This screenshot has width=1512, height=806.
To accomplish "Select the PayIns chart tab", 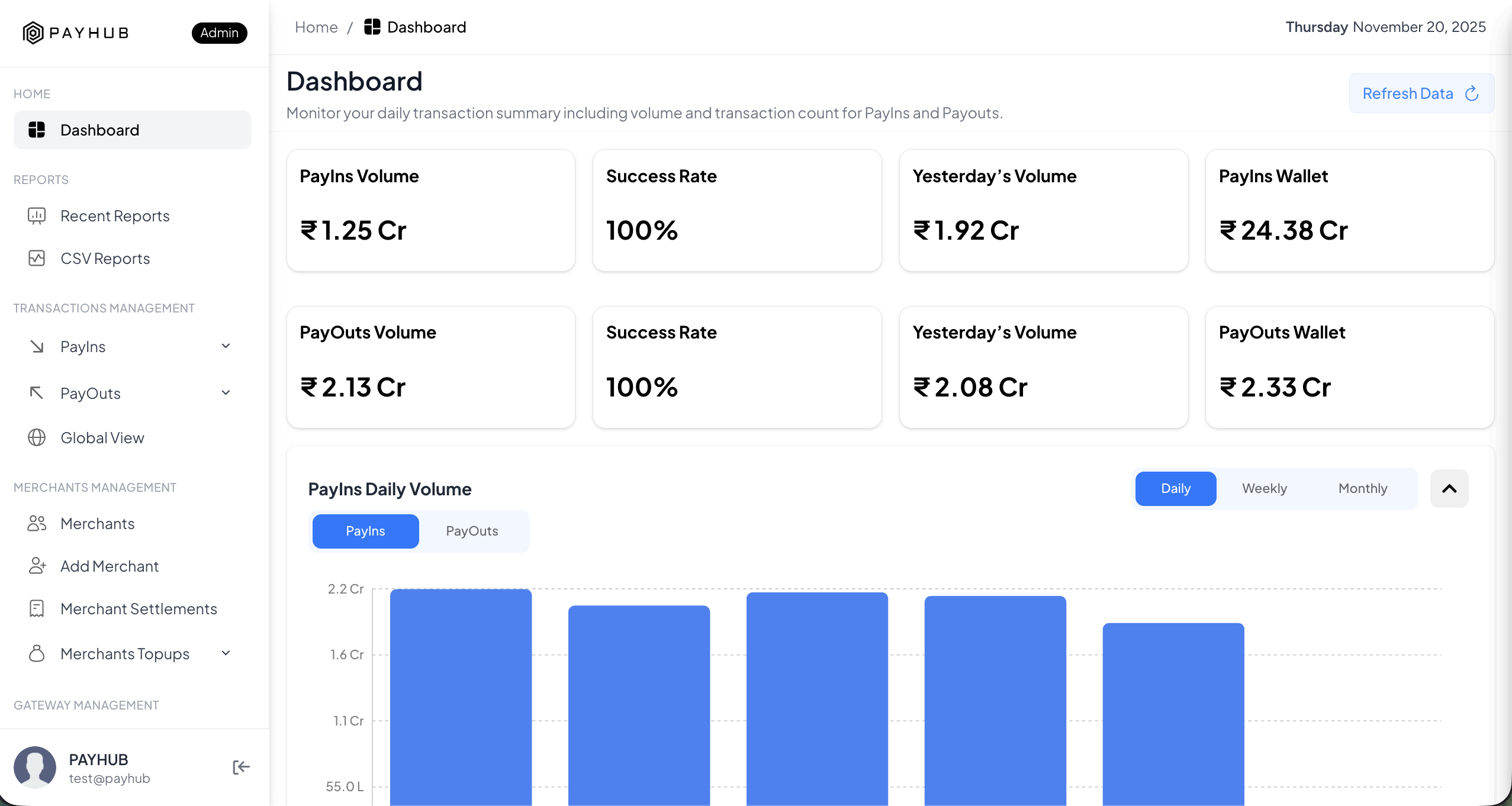I will (365, 531).
